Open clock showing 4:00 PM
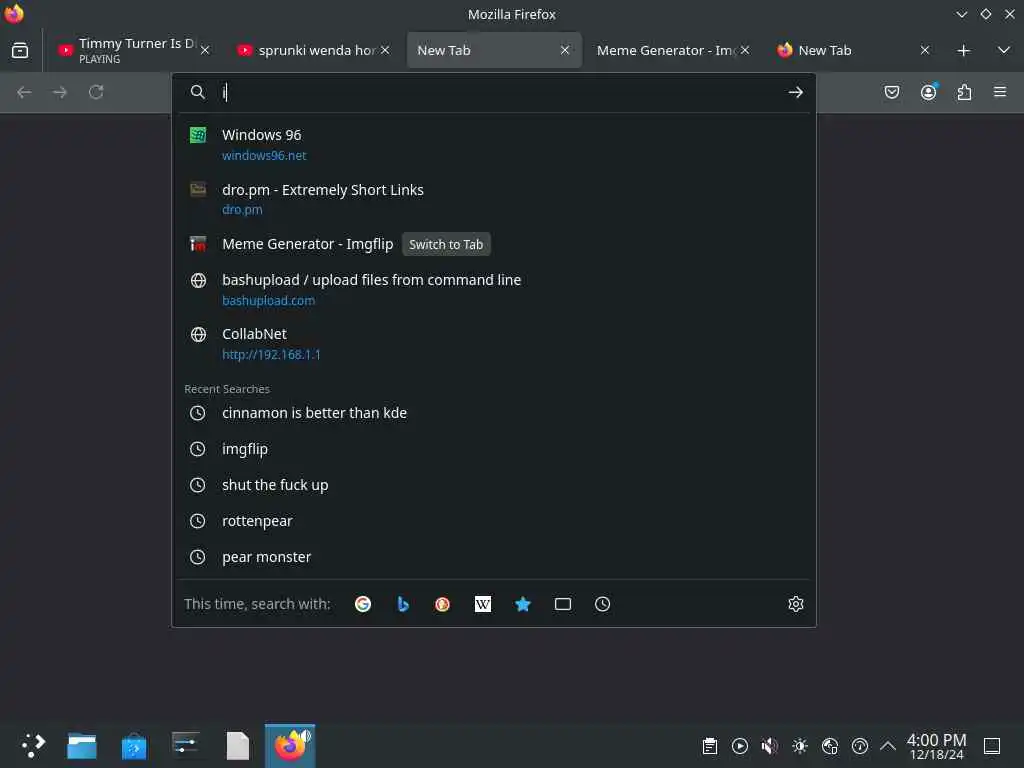The width and height of the screenshot is (1024, 768). pos(936,746)
